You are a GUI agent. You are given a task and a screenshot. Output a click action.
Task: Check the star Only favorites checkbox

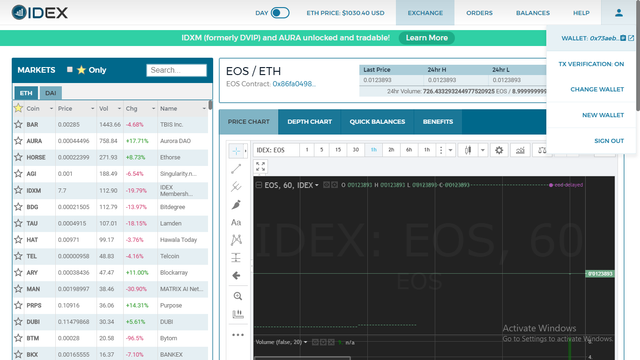pyautogui.click(x=70, y=70)
